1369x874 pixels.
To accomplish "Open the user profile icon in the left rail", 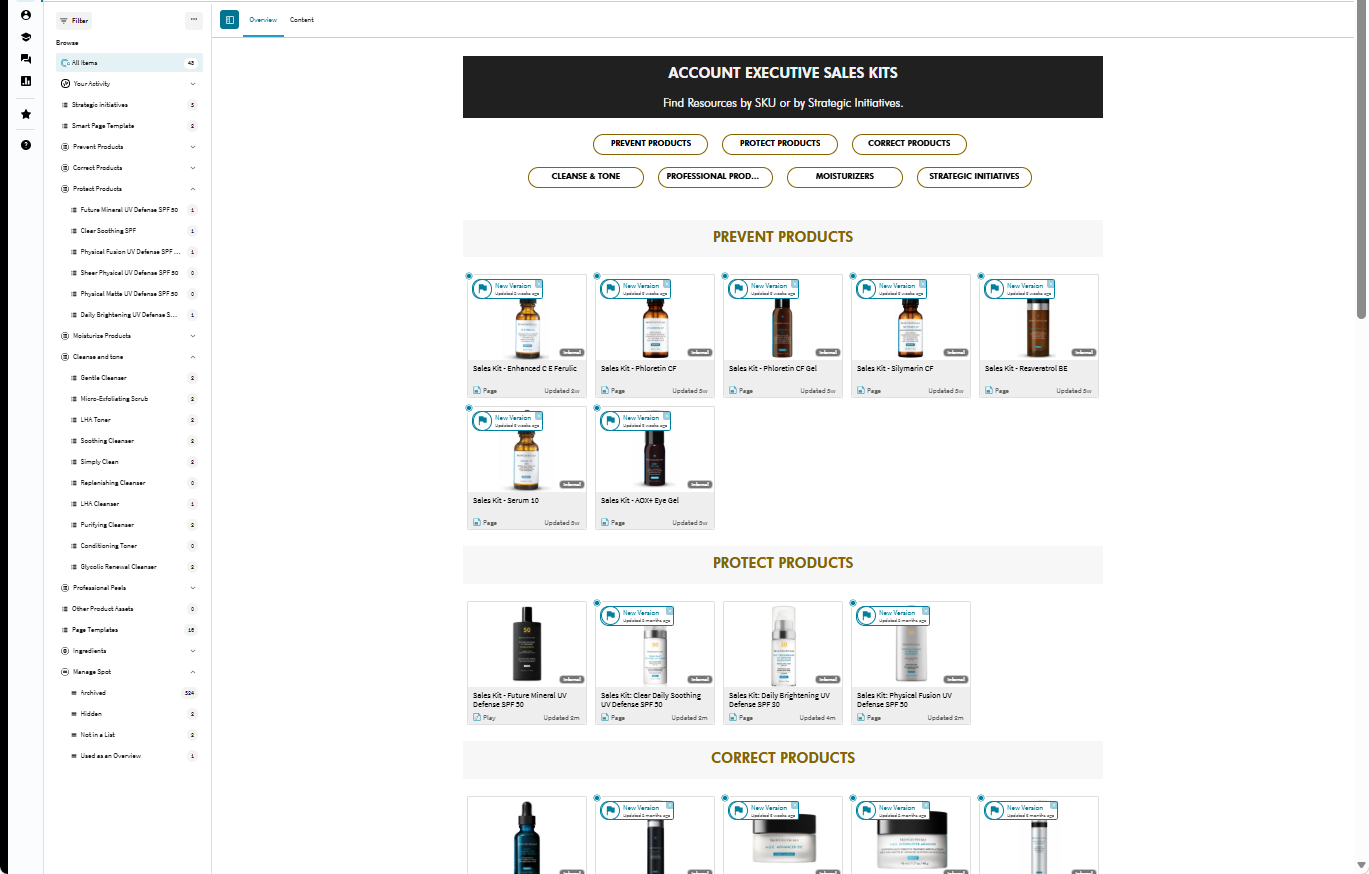I will pyautogui.click(x=26, y=16).
